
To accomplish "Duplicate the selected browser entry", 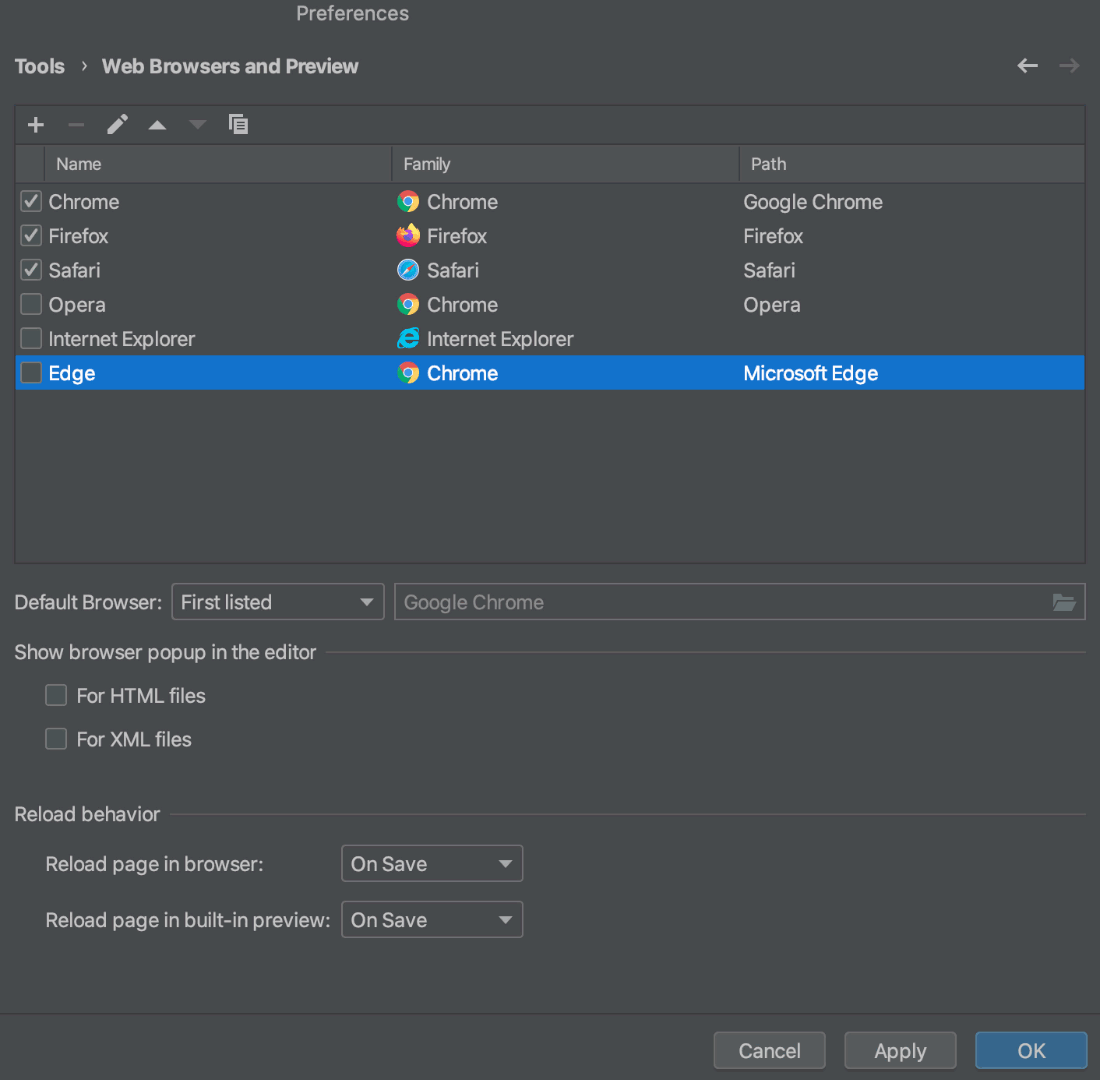I will (x=238, y=124).
